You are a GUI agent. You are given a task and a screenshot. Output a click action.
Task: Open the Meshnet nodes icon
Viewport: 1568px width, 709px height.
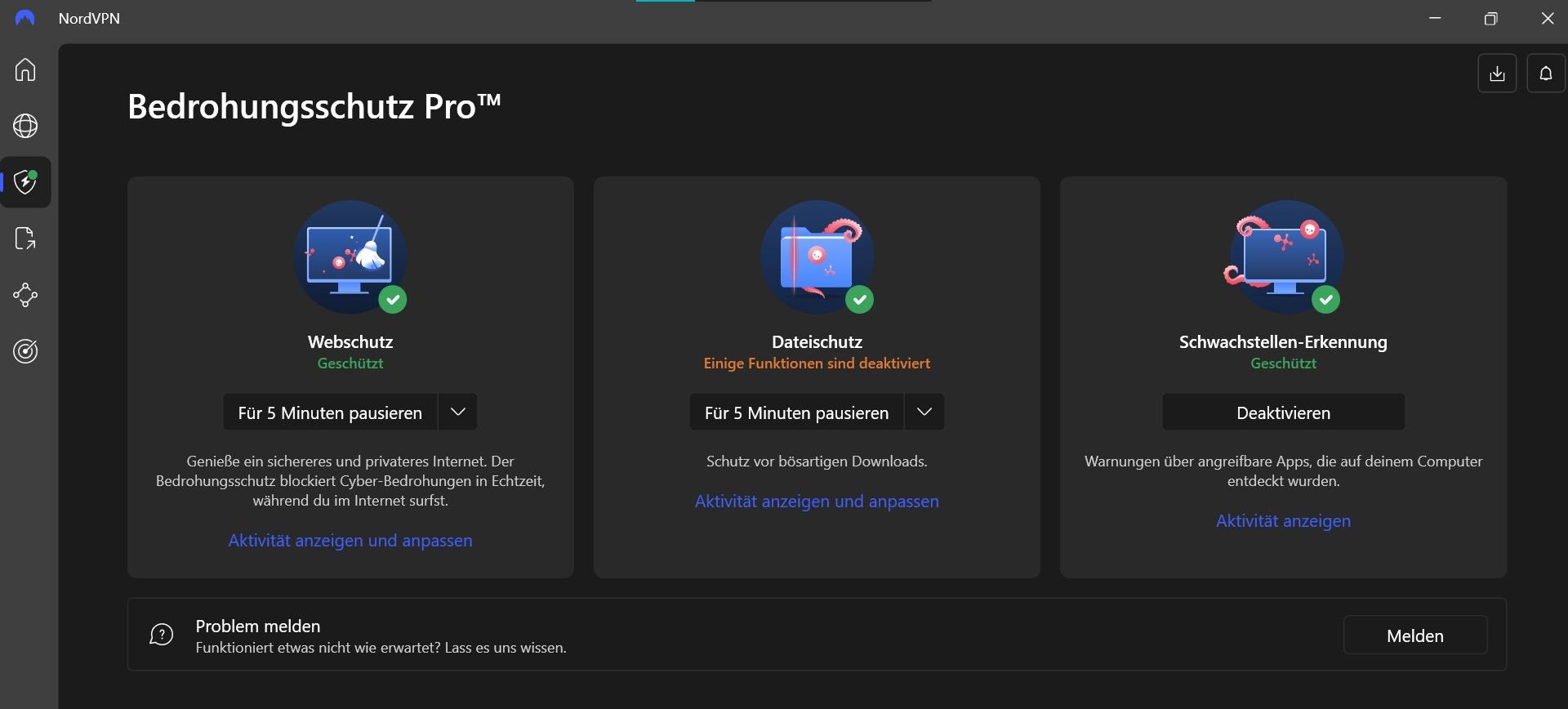[x=25, y=295]
